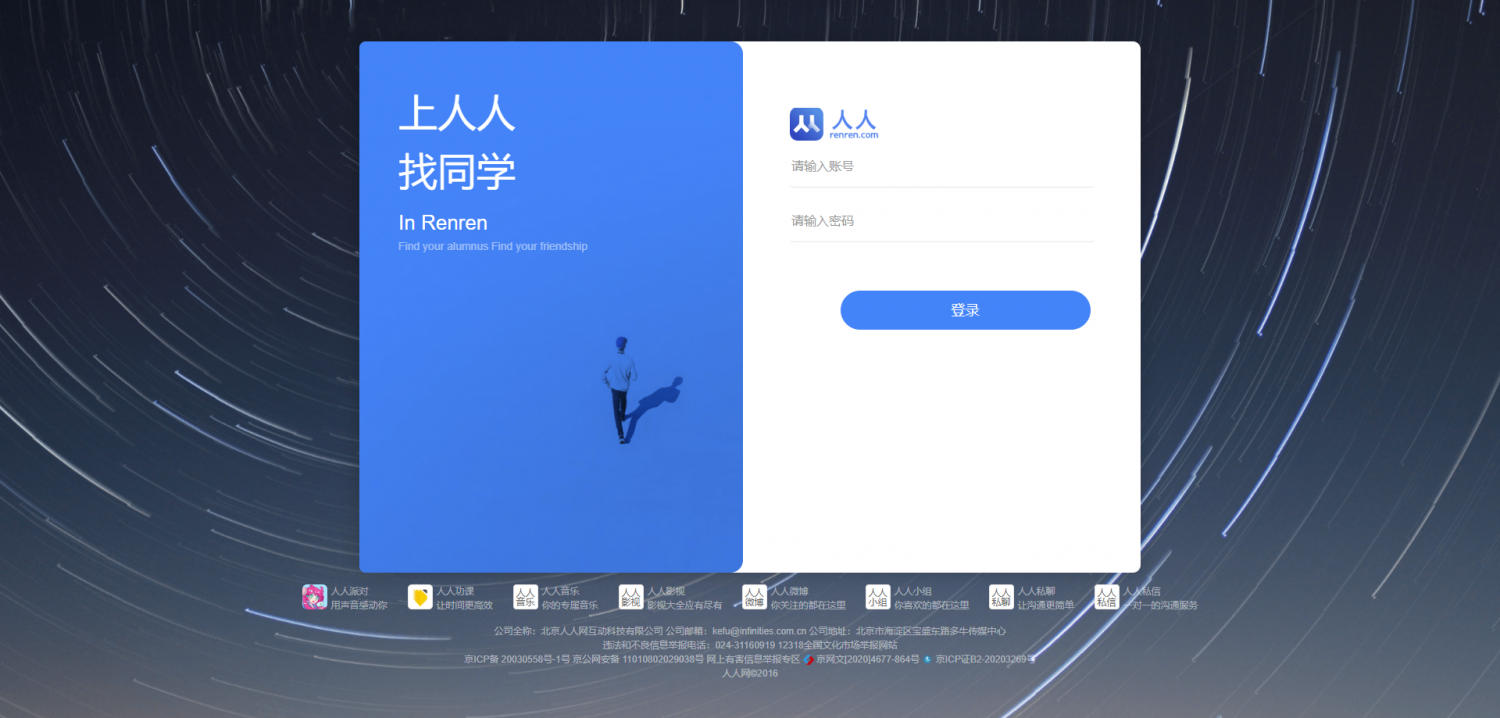Image resolution: width=1500 pixels, height=718 pixels.
Task: Click the report phone 024-31160919 text
Action: [745, 645]
